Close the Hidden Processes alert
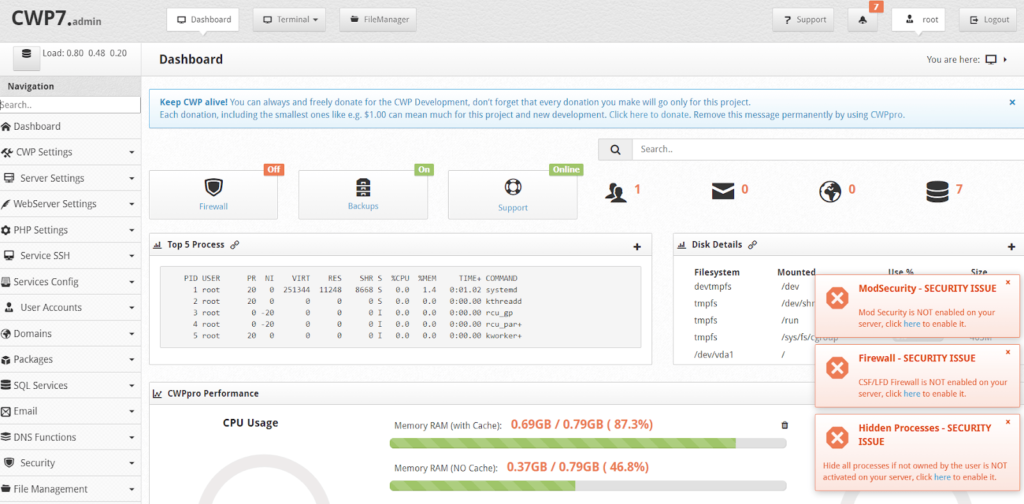Viewport: 1024px width, 504px height. tap(1008, 422)
